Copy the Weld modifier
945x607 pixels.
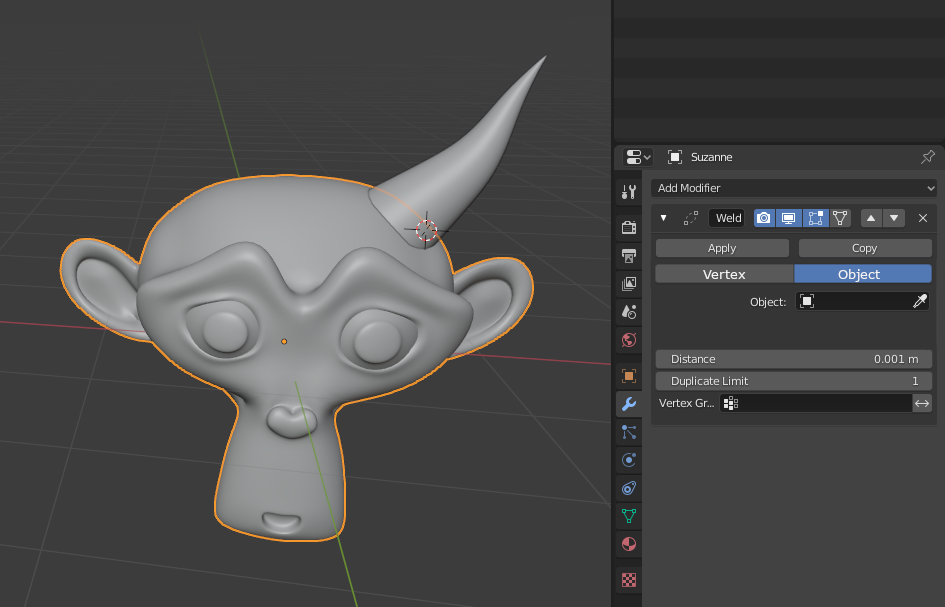[x=865, y=248]
